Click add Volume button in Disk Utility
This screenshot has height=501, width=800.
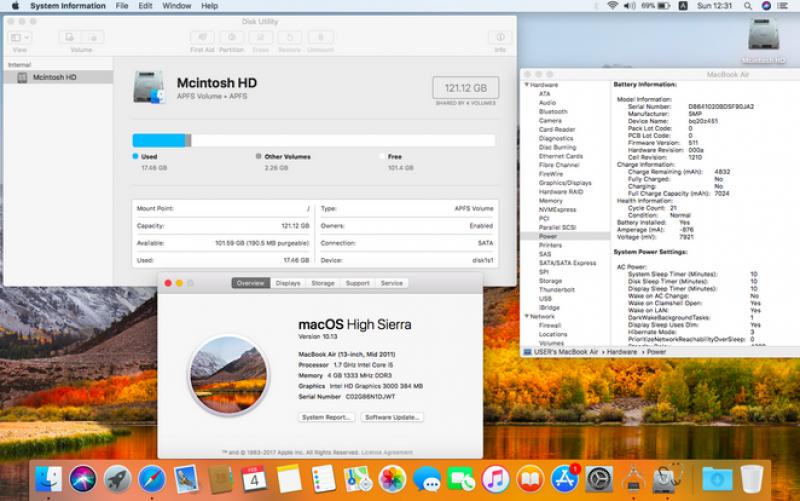point(69,37)
